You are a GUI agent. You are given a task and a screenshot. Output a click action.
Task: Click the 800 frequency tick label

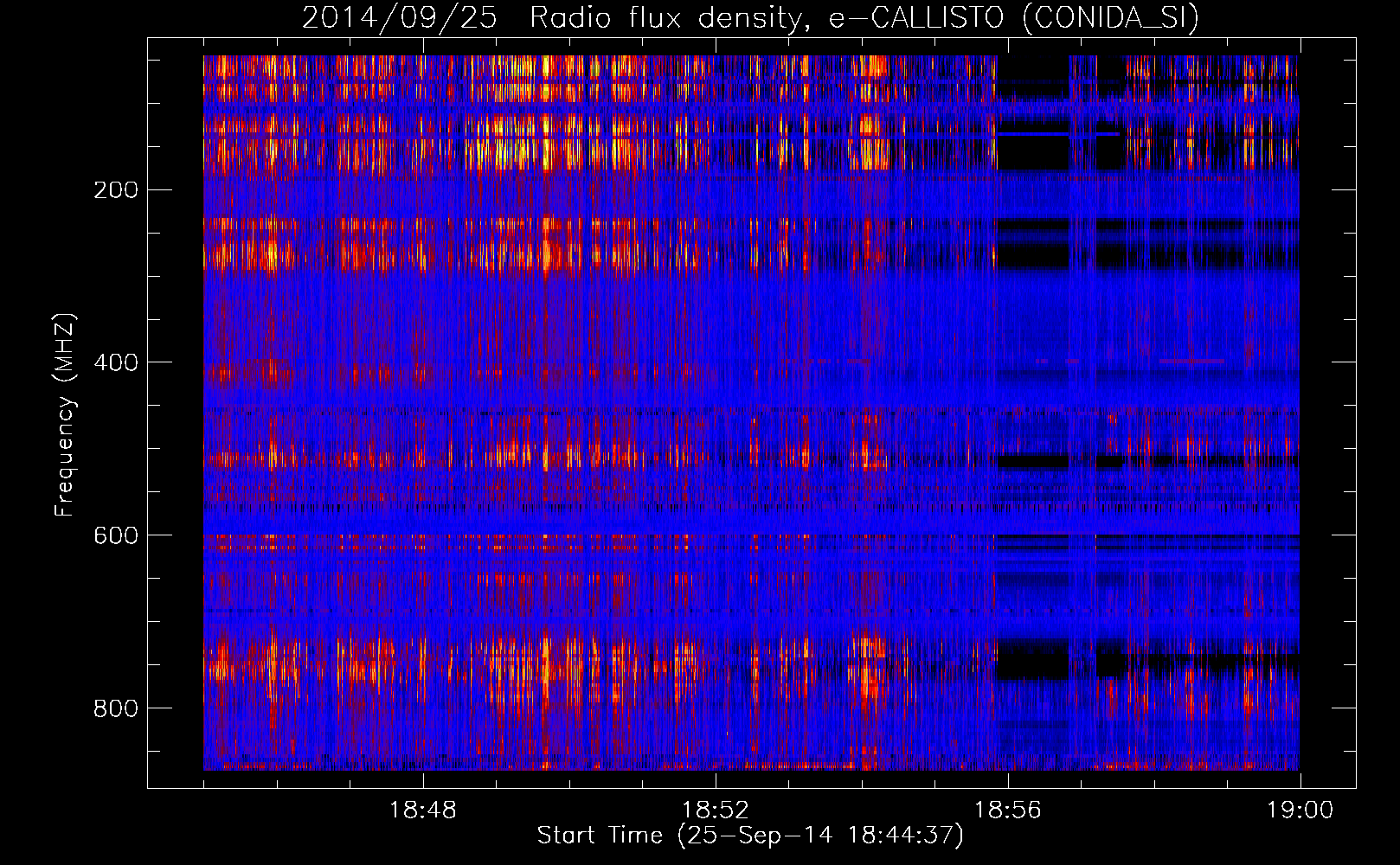tap(115, 708)
